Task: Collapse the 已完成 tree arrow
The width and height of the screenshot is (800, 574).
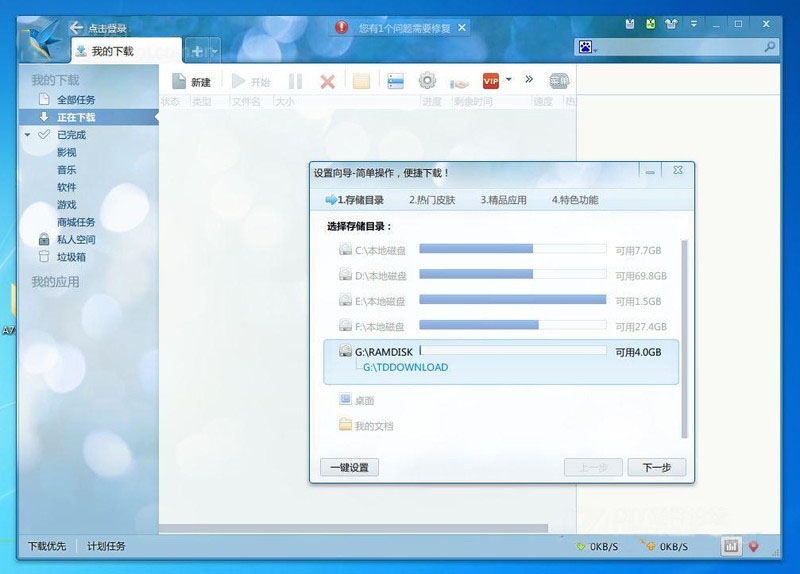Action: coord(28,135)
